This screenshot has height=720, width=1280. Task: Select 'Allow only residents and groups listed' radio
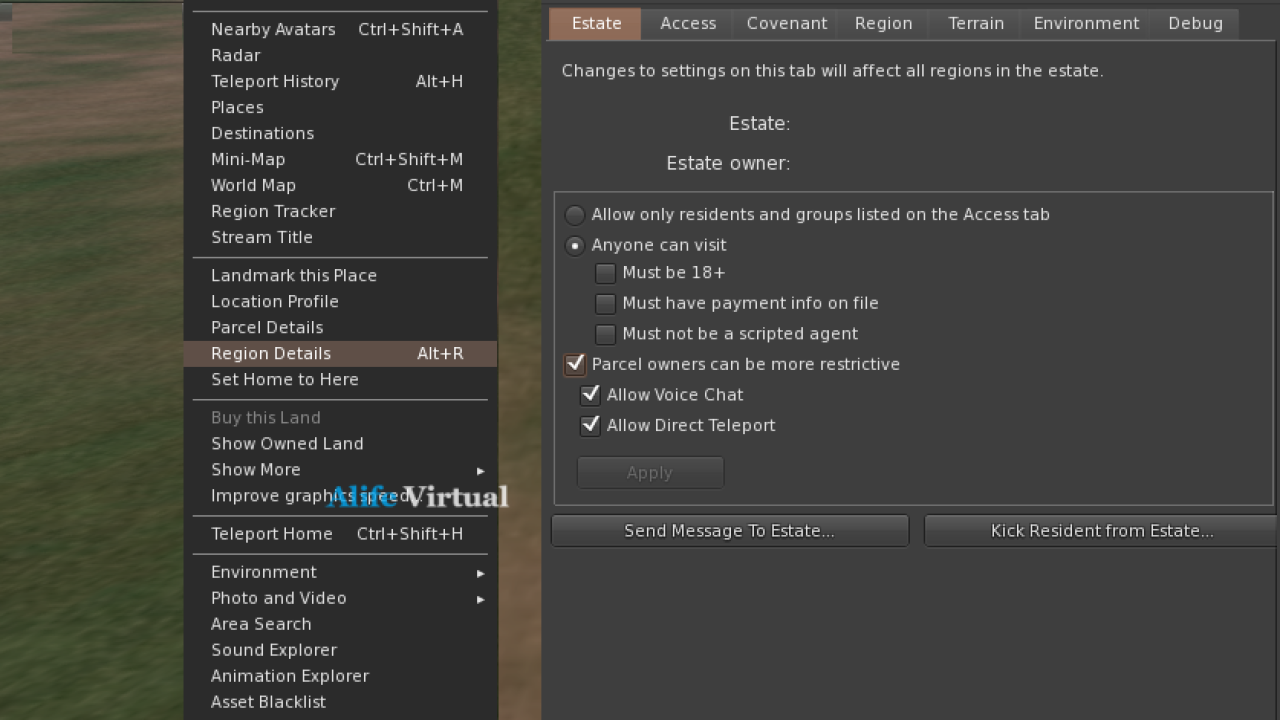pyautogui.click(x=575, y=215)
